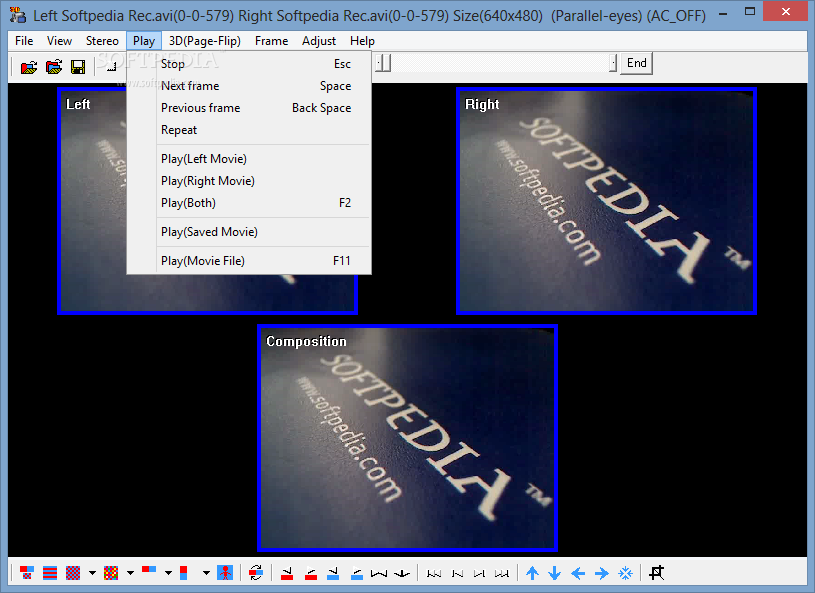Click the downward arrow line icon
Viewport: 815px width, 593px height.
pyautogui.click(x=402, y=573)
